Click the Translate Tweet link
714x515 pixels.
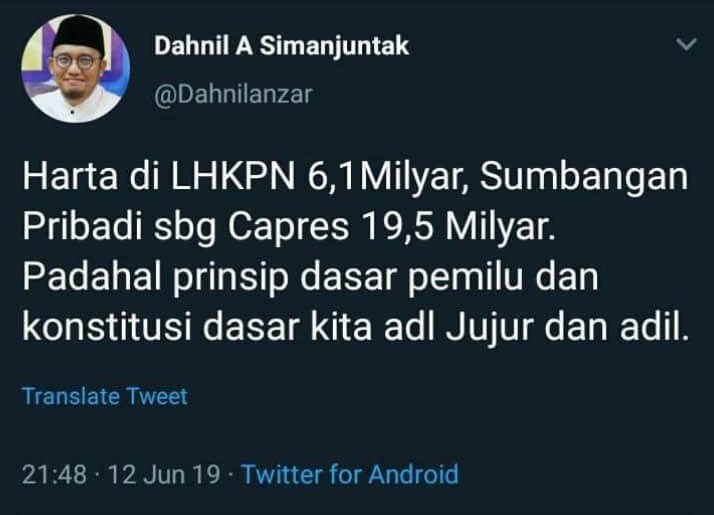tap(105, 396)
